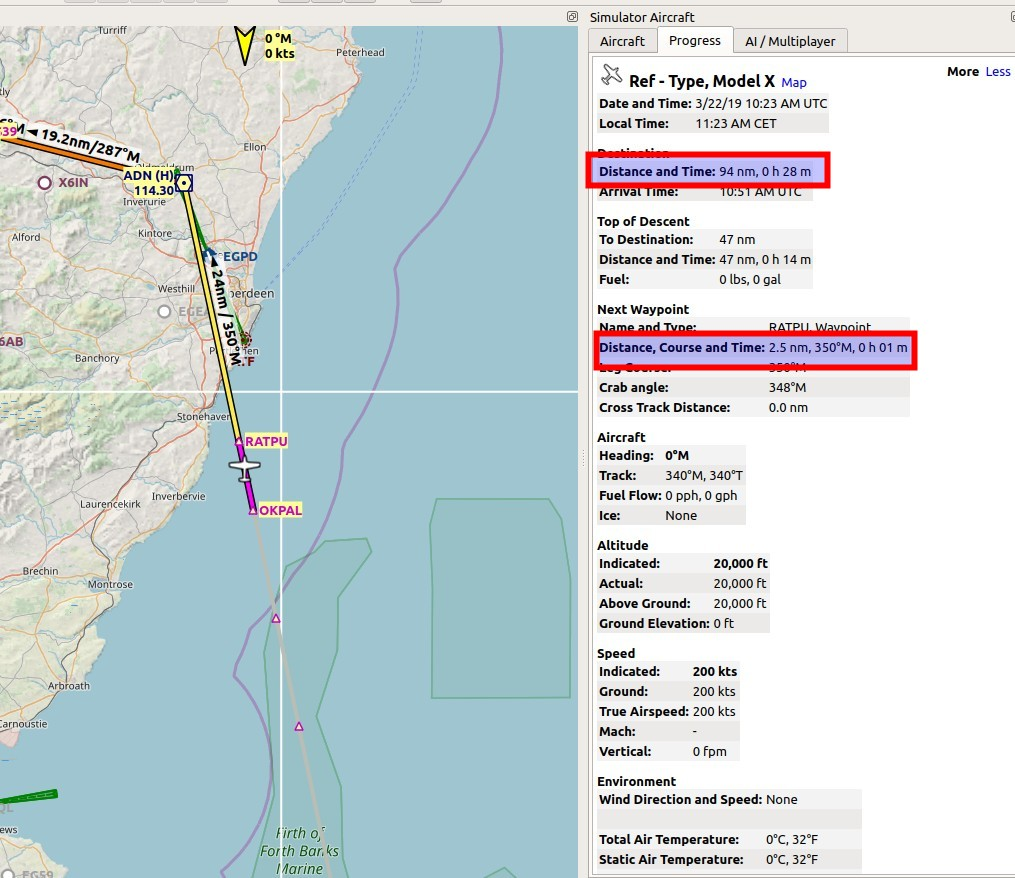Viewport: 1015px width, 878px height.
Task: Click the Cross Track Distance value
Action: click(788, 408)
